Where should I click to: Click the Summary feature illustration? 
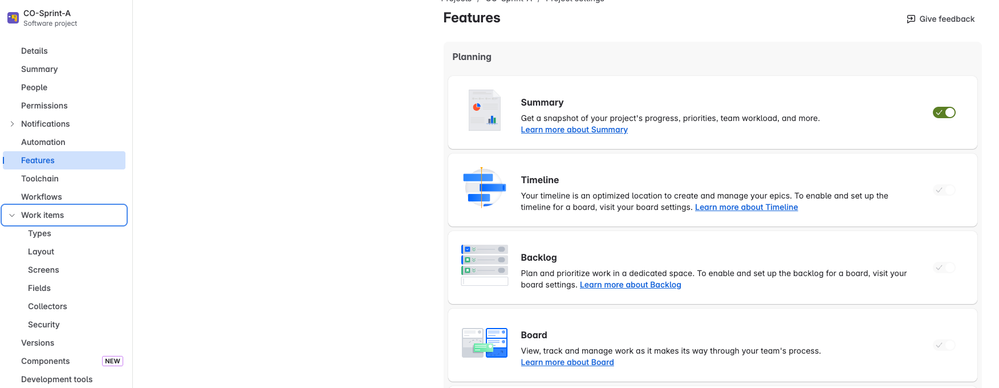click(484, 110)
